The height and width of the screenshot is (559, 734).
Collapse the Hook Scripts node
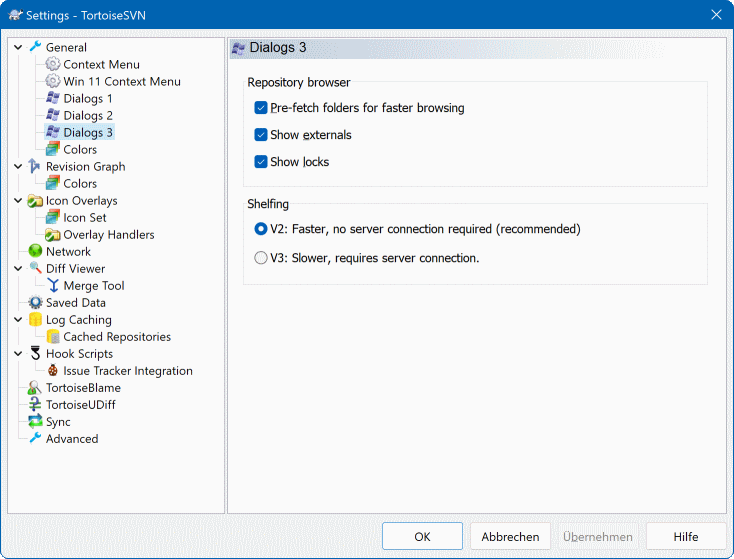[18, 353]
